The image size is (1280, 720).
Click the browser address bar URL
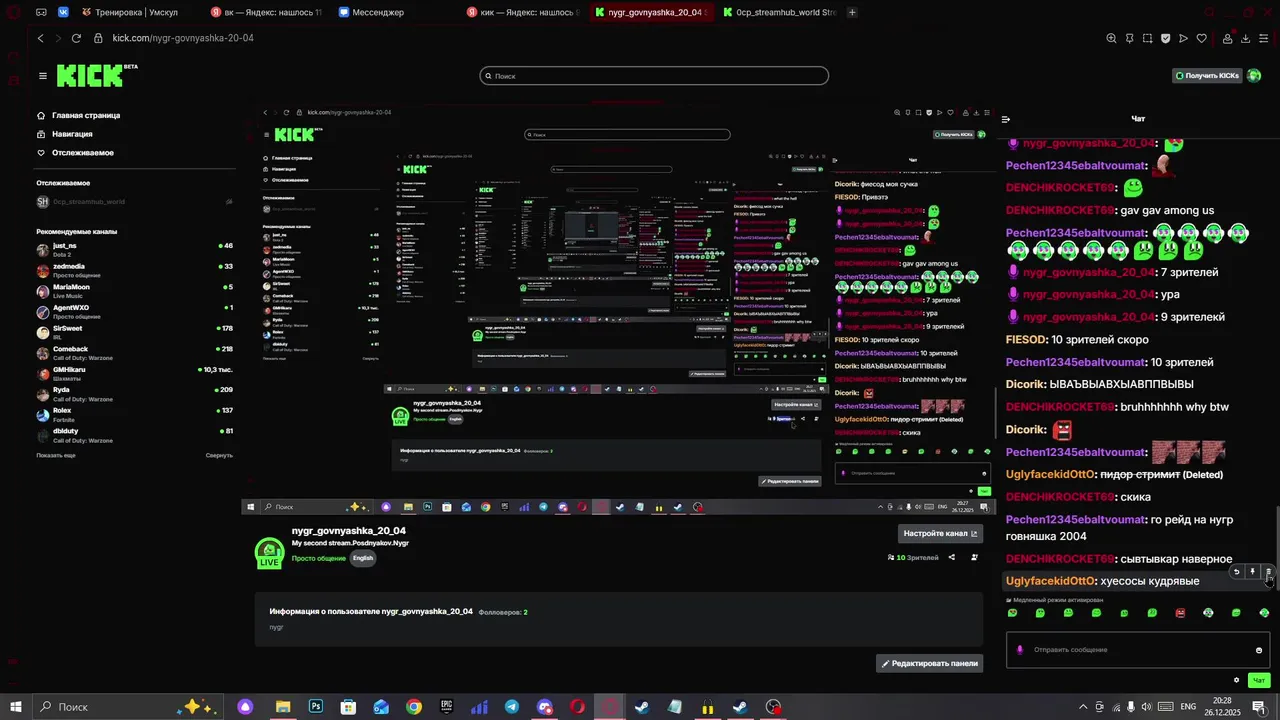[x=183, y=38]
